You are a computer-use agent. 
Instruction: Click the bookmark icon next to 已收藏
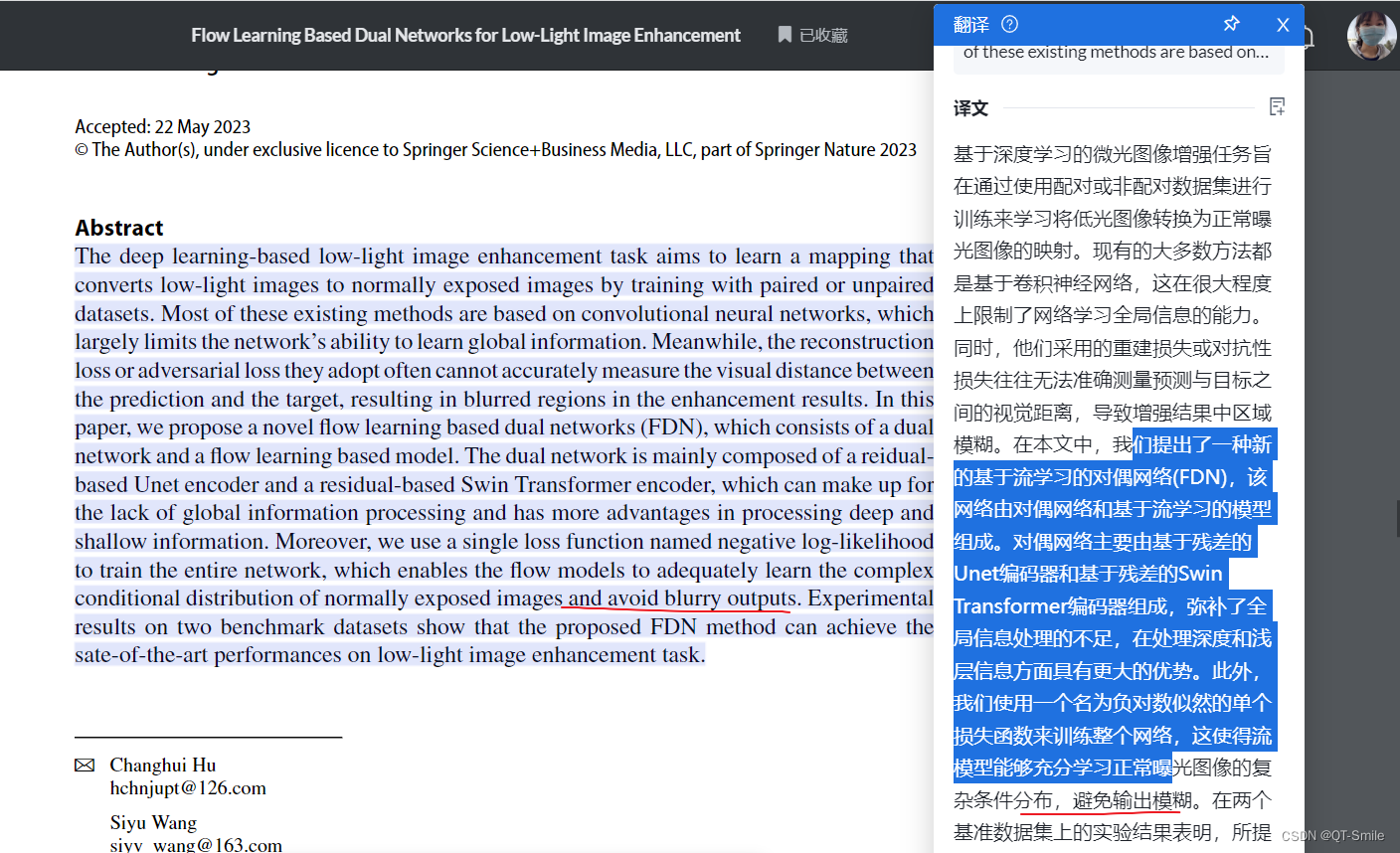(x=785, y=35)
